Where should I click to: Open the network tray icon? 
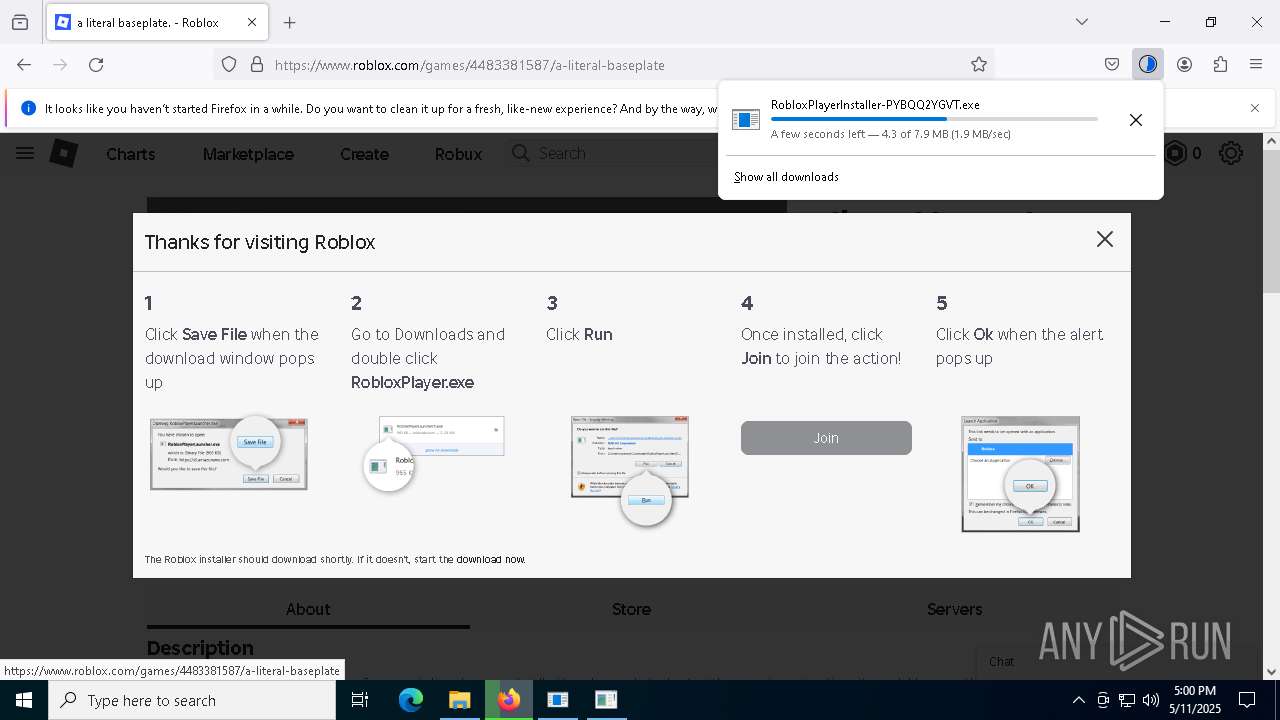1127,700
